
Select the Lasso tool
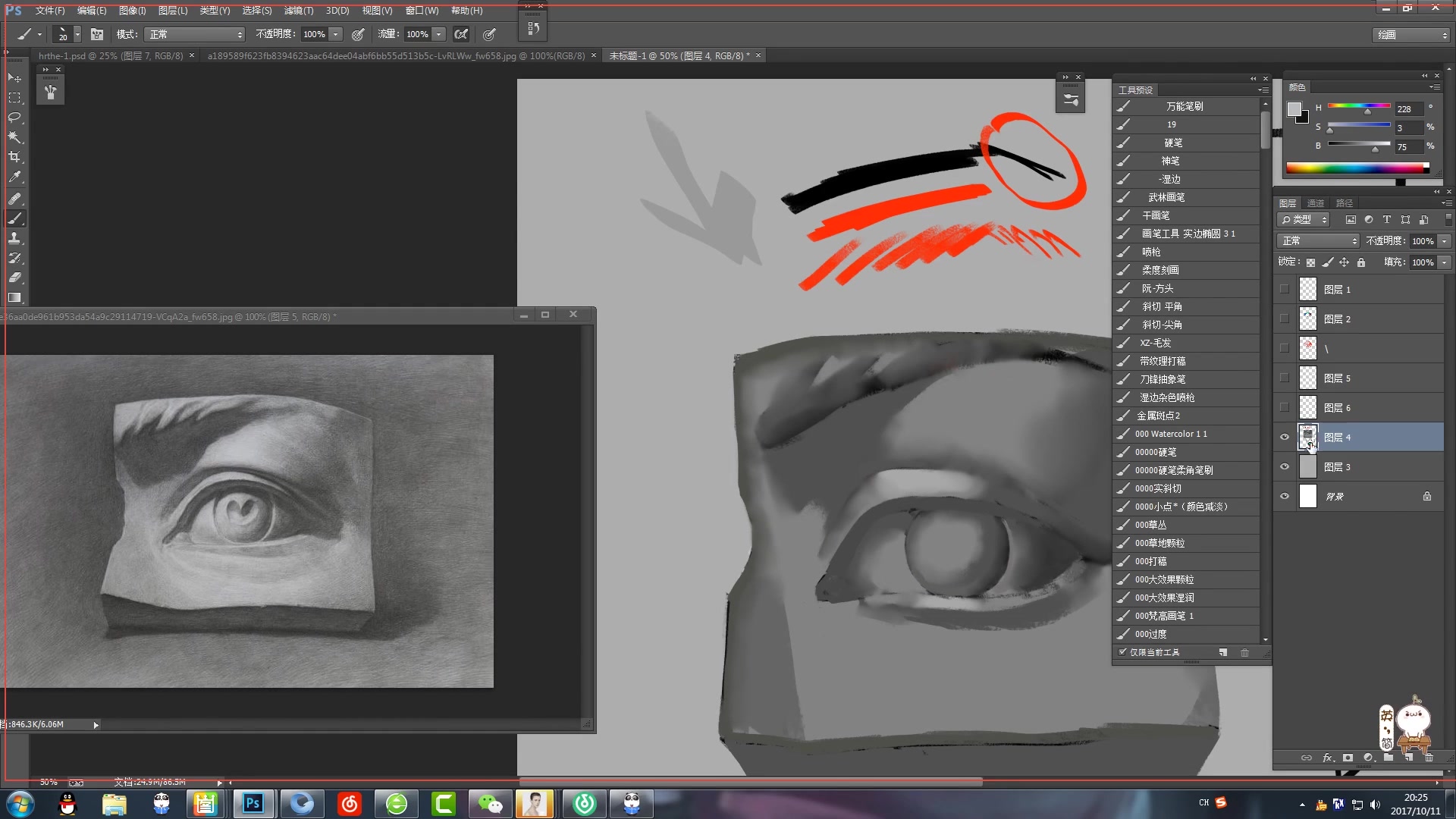pos(14,118)
